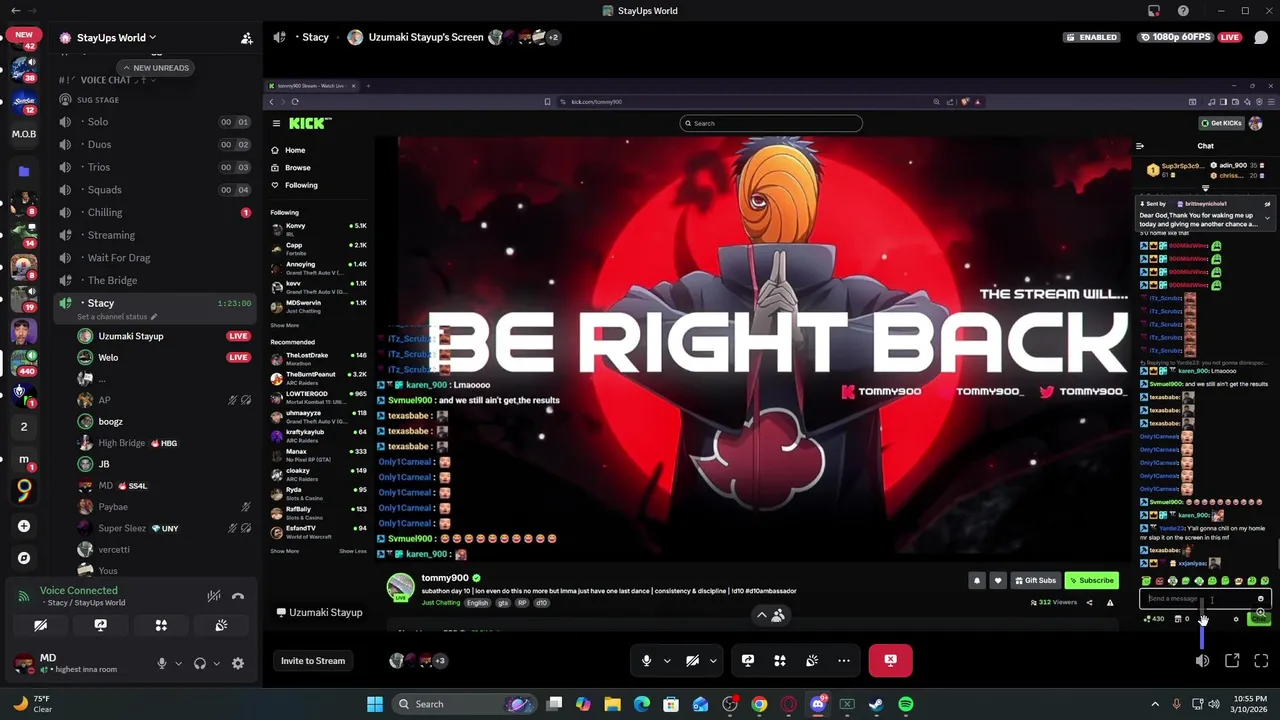The height and width of the screenshot is (720, 1280).
Task: Open output device dropdown next to headphones
Action: 216,663
